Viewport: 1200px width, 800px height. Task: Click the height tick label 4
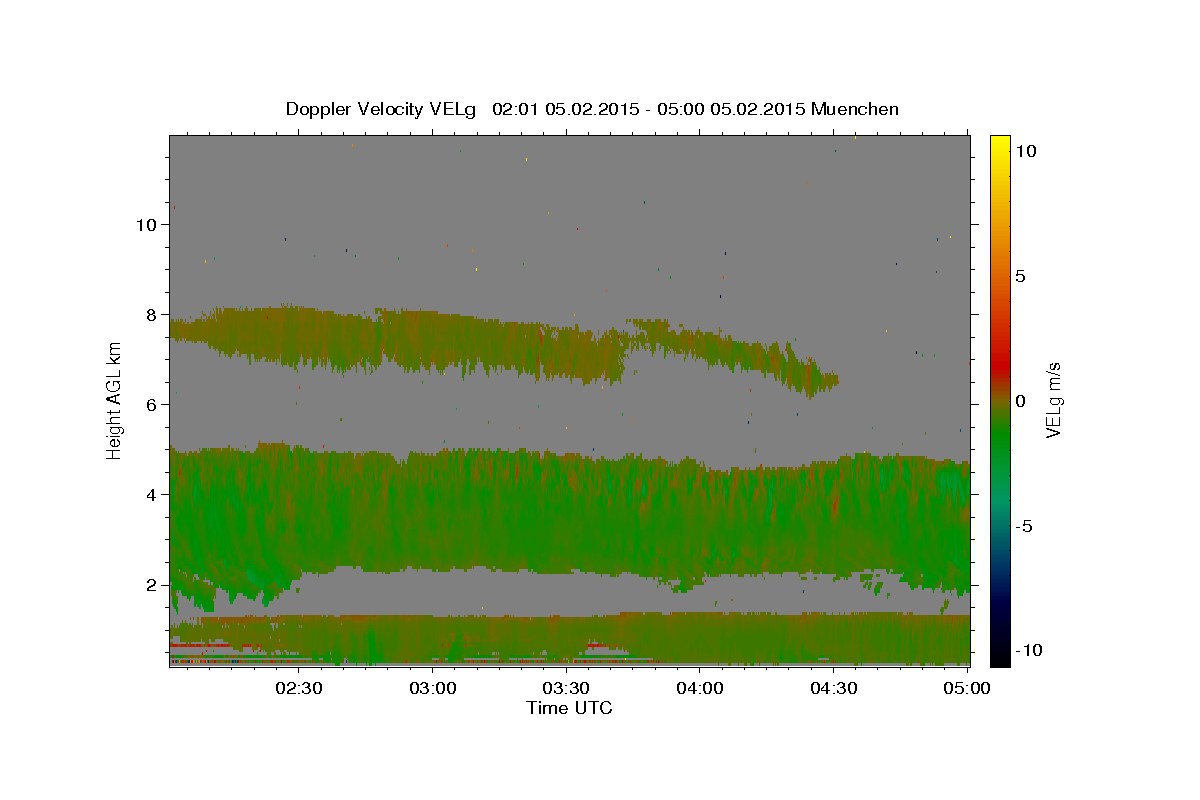pyautogui.click(x=152, y=495)
